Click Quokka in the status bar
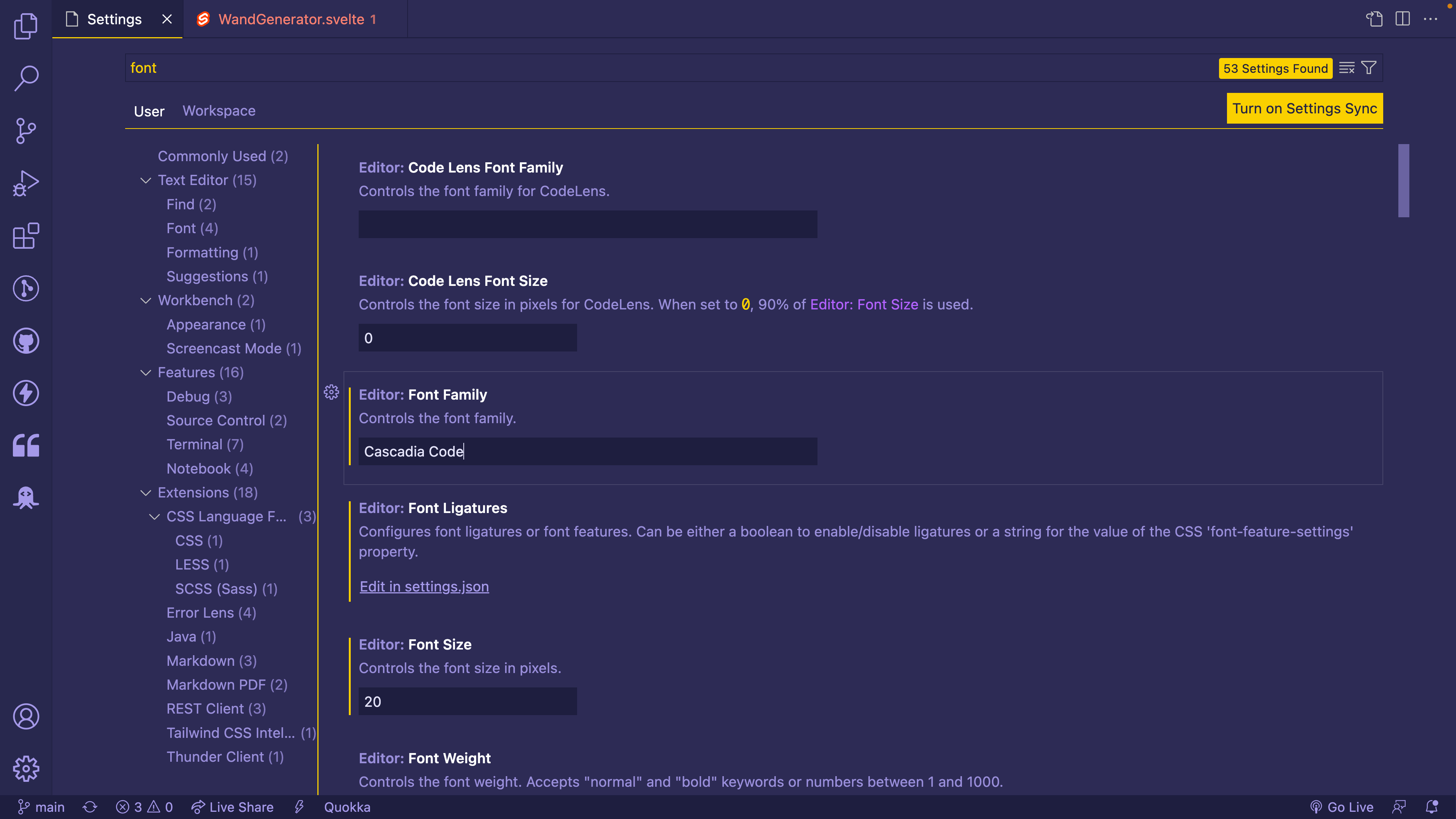The height and width of the screenshot is (819, 1456). (x=347, y=807)
